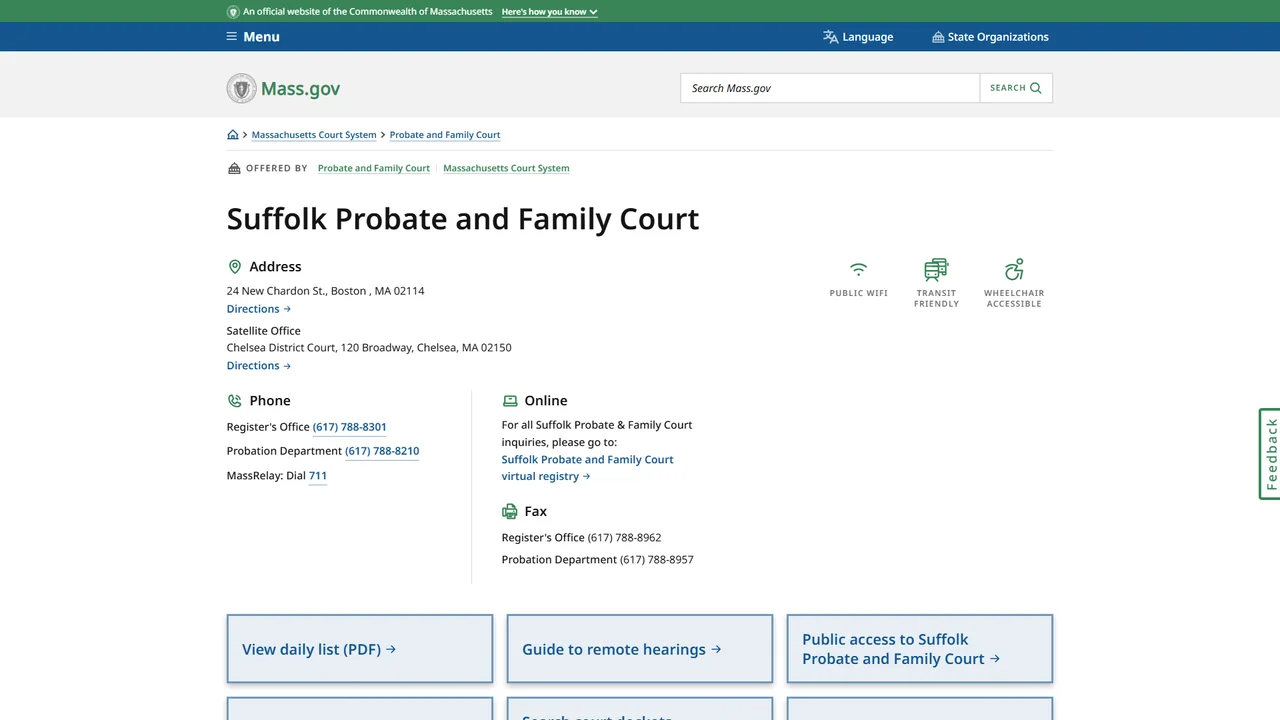The height and width of the screenshot is (720, 1280).
Task: Click the Register's Office fax number (617) 788-8962
Action: (x=625, y=538)
